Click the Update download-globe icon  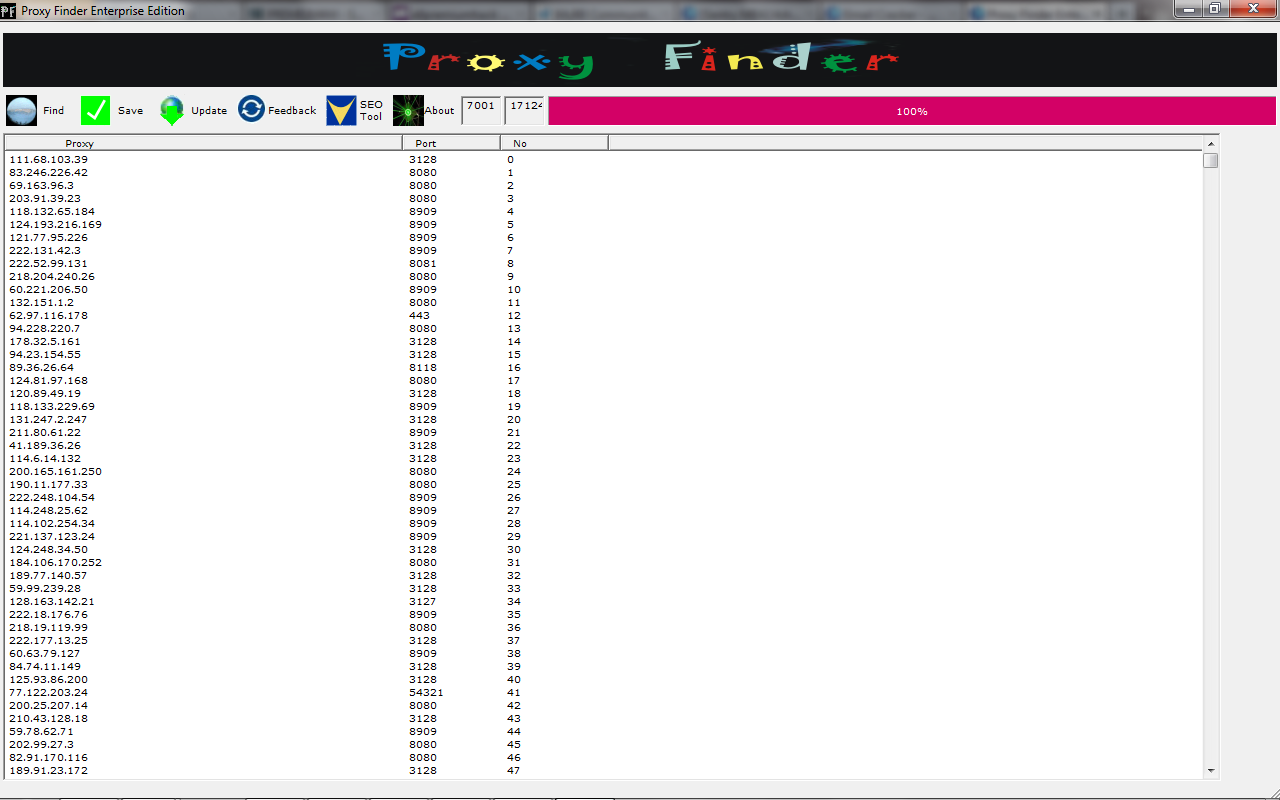[172, 111]
